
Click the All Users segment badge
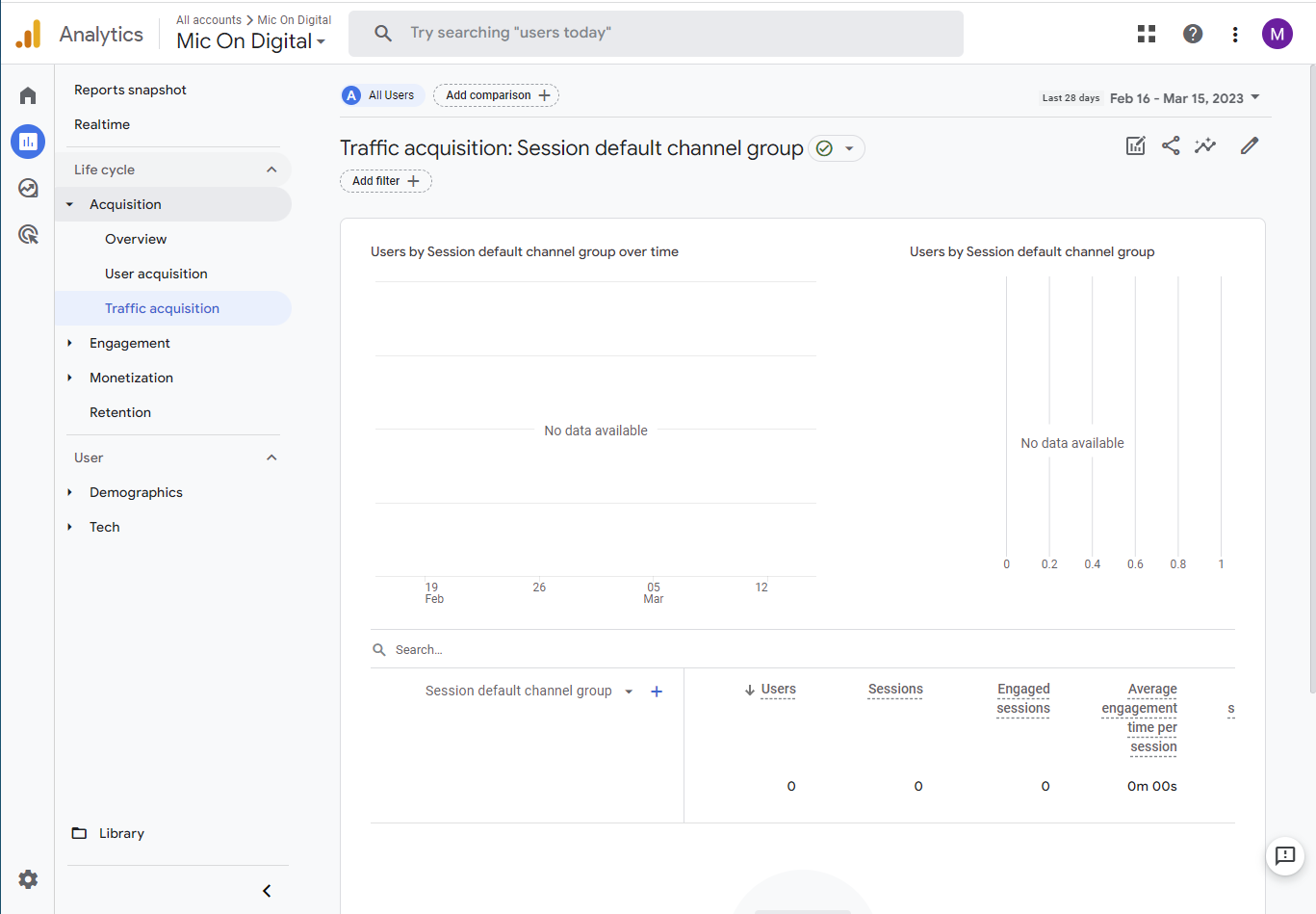(383, 95)
